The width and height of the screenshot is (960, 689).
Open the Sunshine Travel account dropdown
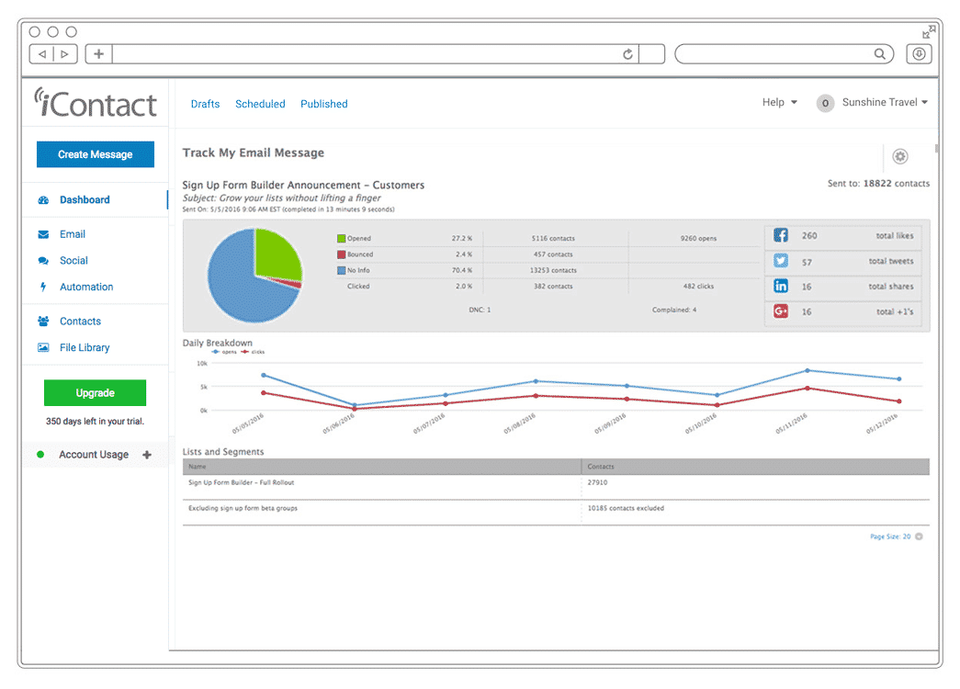[x=884, y=102]
